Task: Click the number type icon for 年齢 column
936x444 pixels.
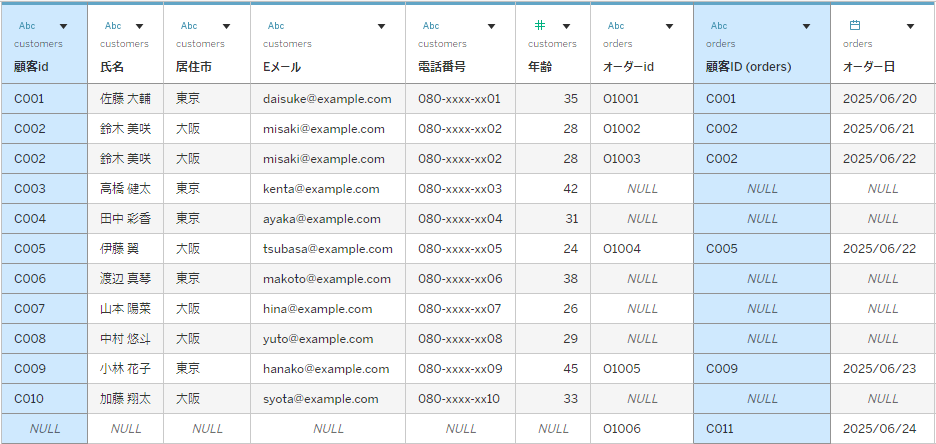Action: (x=540, y=25)
